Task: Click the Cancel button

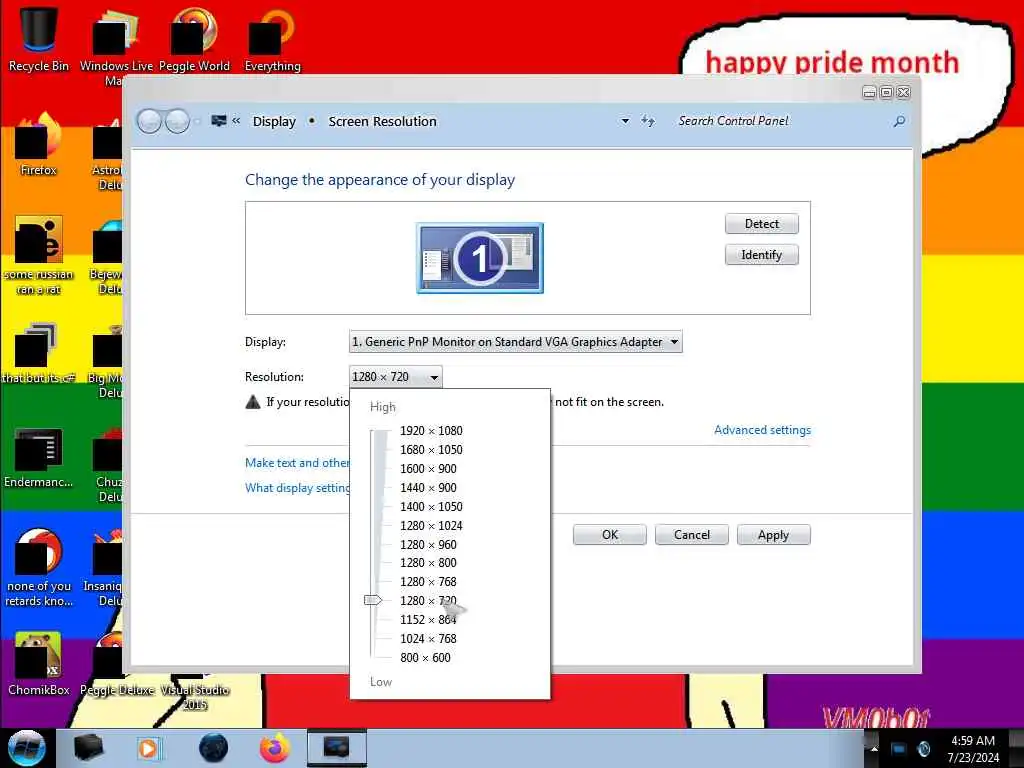Action: click(x=692, y=535)
